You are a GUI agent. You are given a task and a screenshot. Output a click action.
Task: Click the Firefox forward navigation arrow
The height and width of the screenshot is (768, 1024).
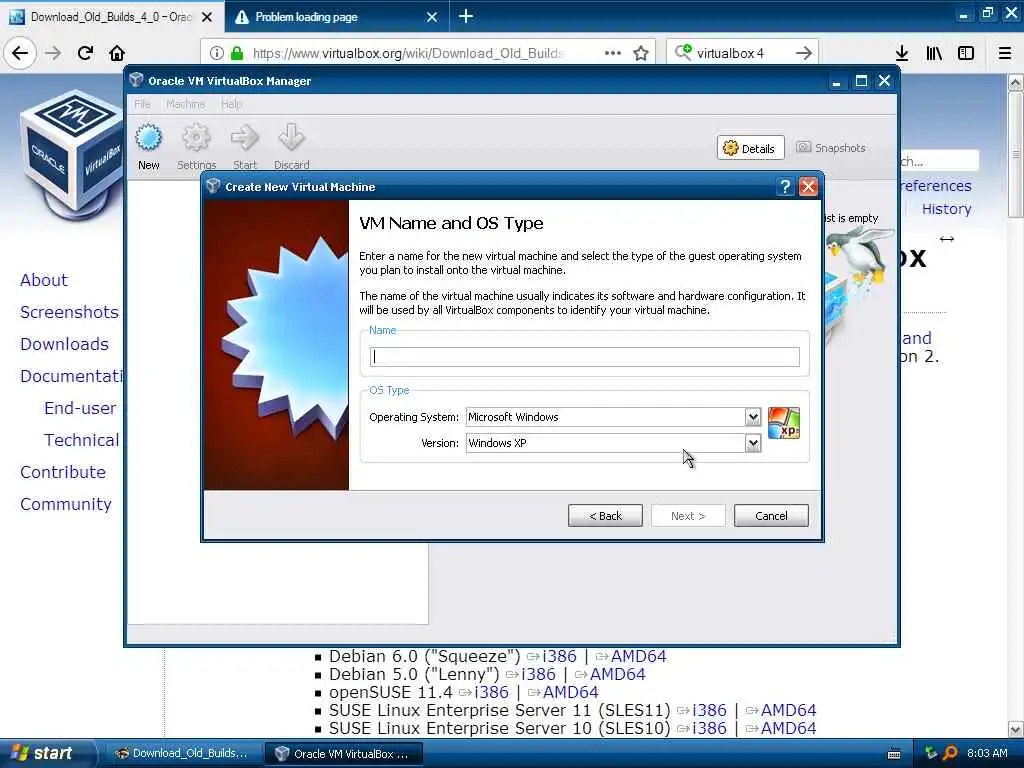click(x=53, y=53)
